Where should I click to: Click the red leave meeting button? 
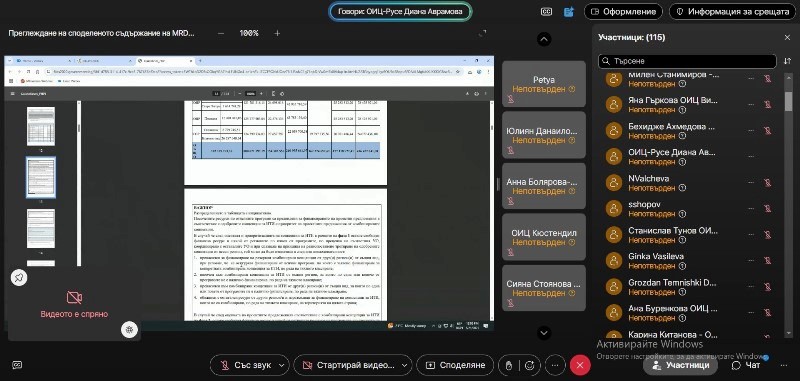click(580, 365)
